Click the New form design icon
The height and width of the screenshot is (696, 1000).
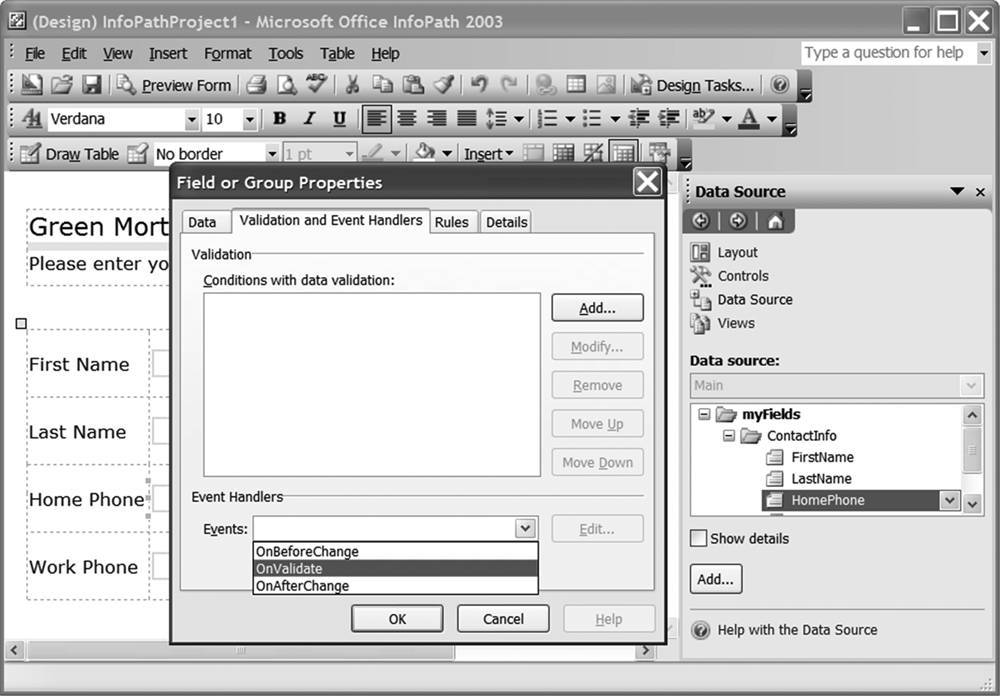(x=31, y=85)
